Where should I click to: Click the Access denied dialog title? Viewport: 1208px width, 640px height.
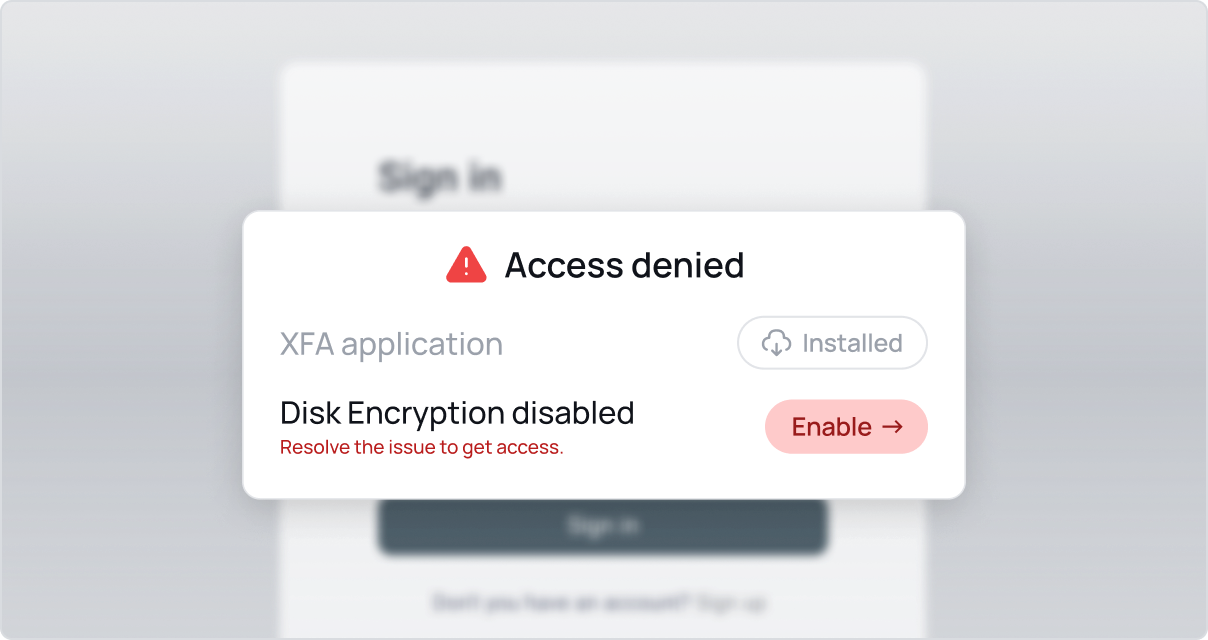tap(624, 265)
